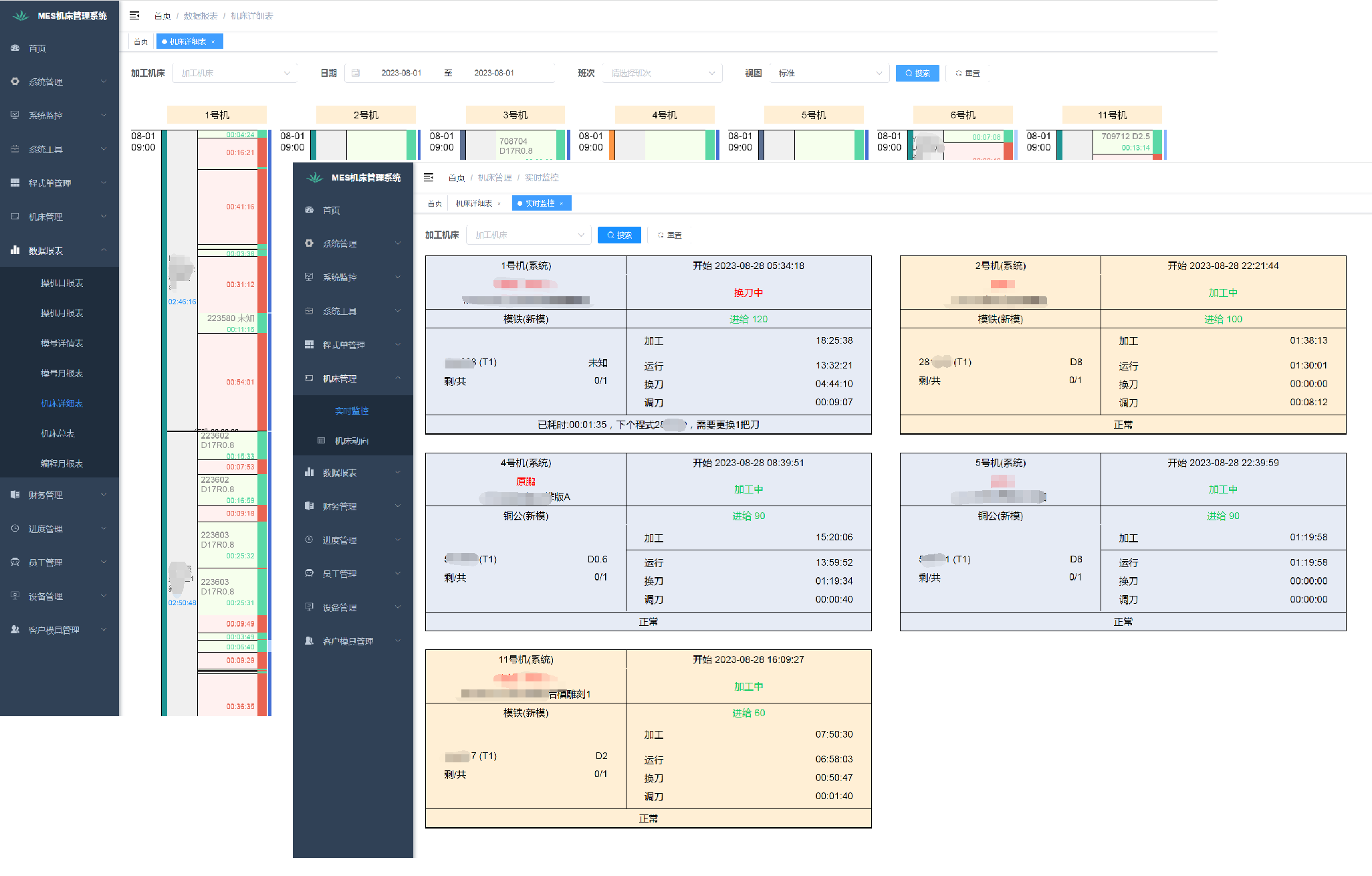Click the blue 搜索 button in top filter bar
This screenshot has width=1372, height=876.
click(917, 73)
